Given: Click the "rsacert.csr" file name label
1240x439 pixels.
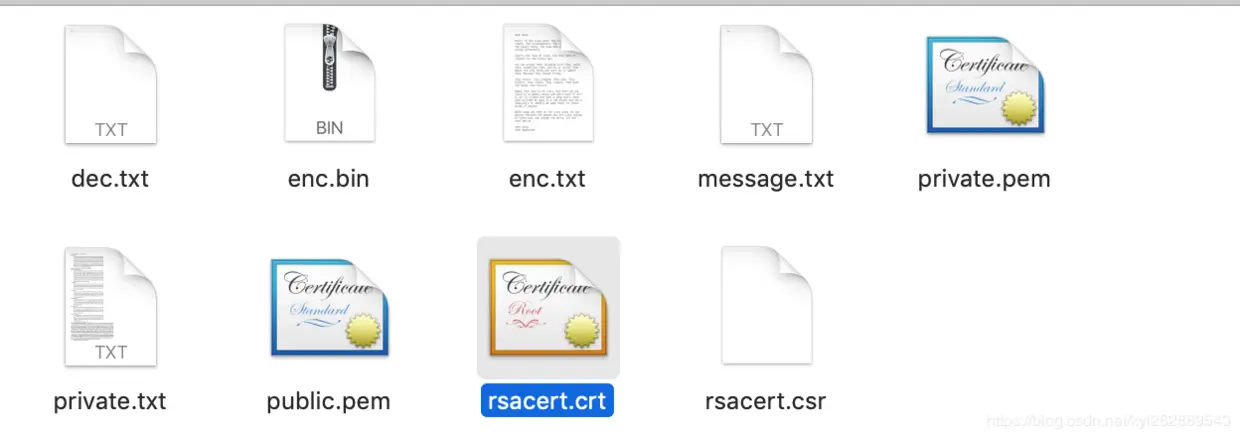Looking at the screenshot, I should pos(766,401).
